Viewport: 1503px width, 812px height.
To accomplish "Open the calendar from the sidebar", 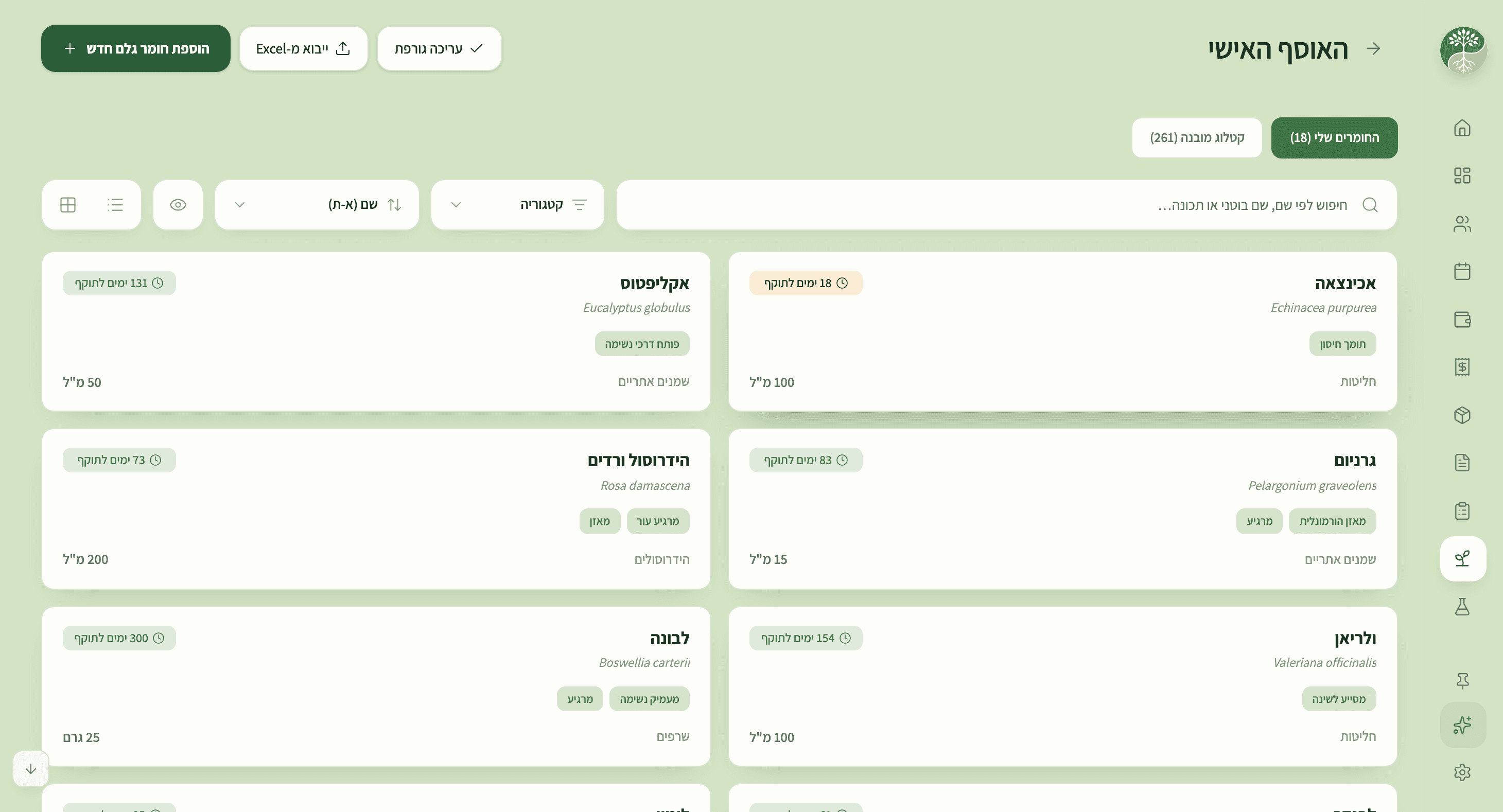I will tap(1462, 271).
